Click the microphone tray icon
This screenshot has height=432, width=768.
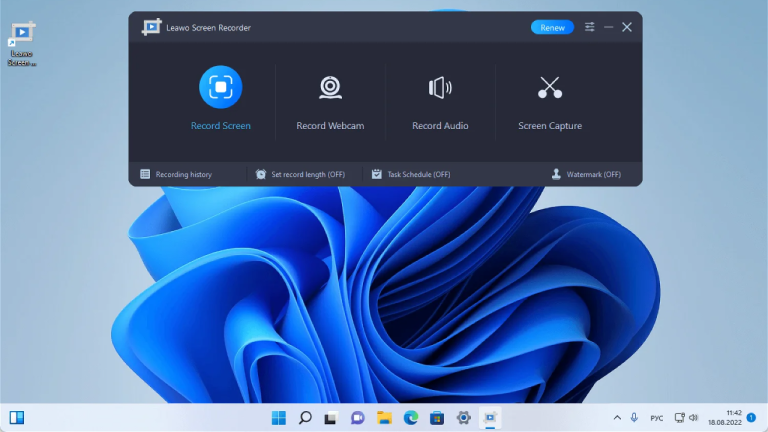634,417
